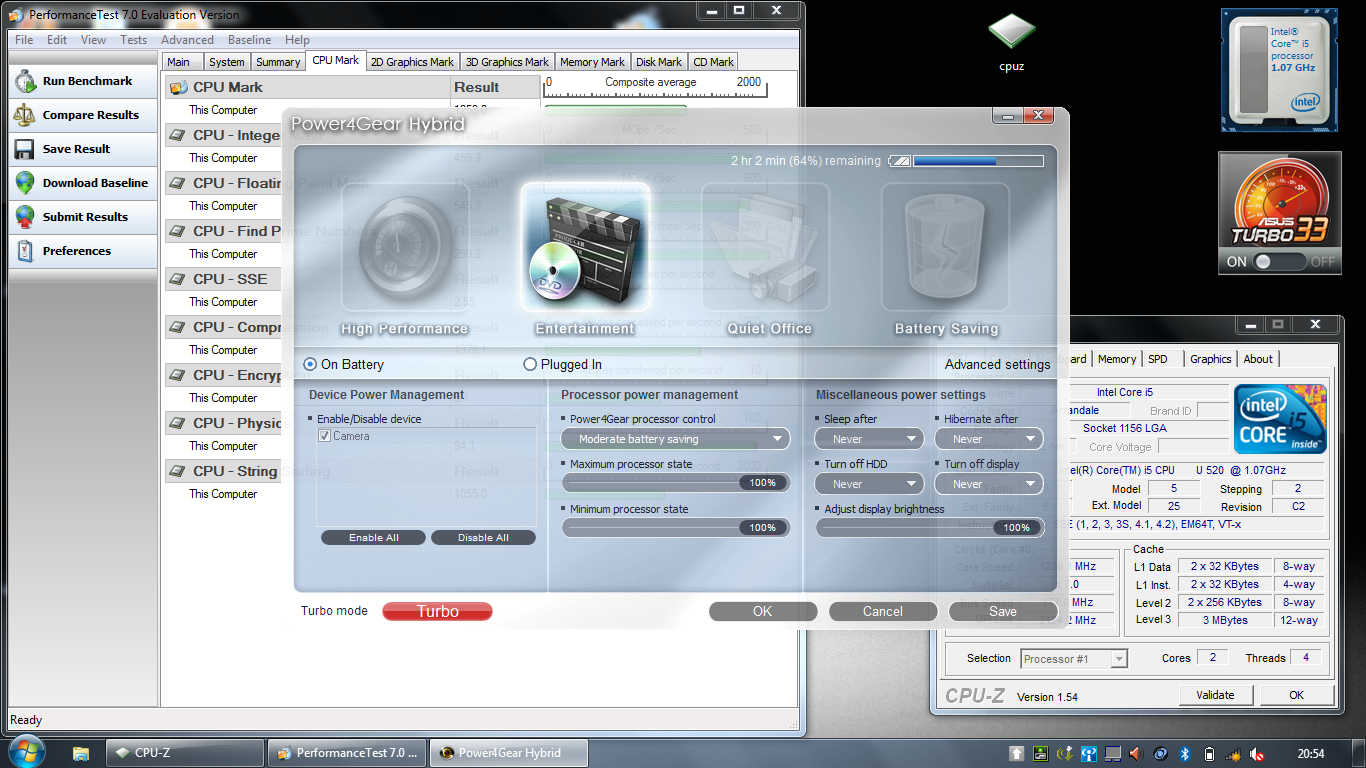Switch to the 2D Graphics Mark tab
The image size is (1366, 768).
tap(412, 62)
